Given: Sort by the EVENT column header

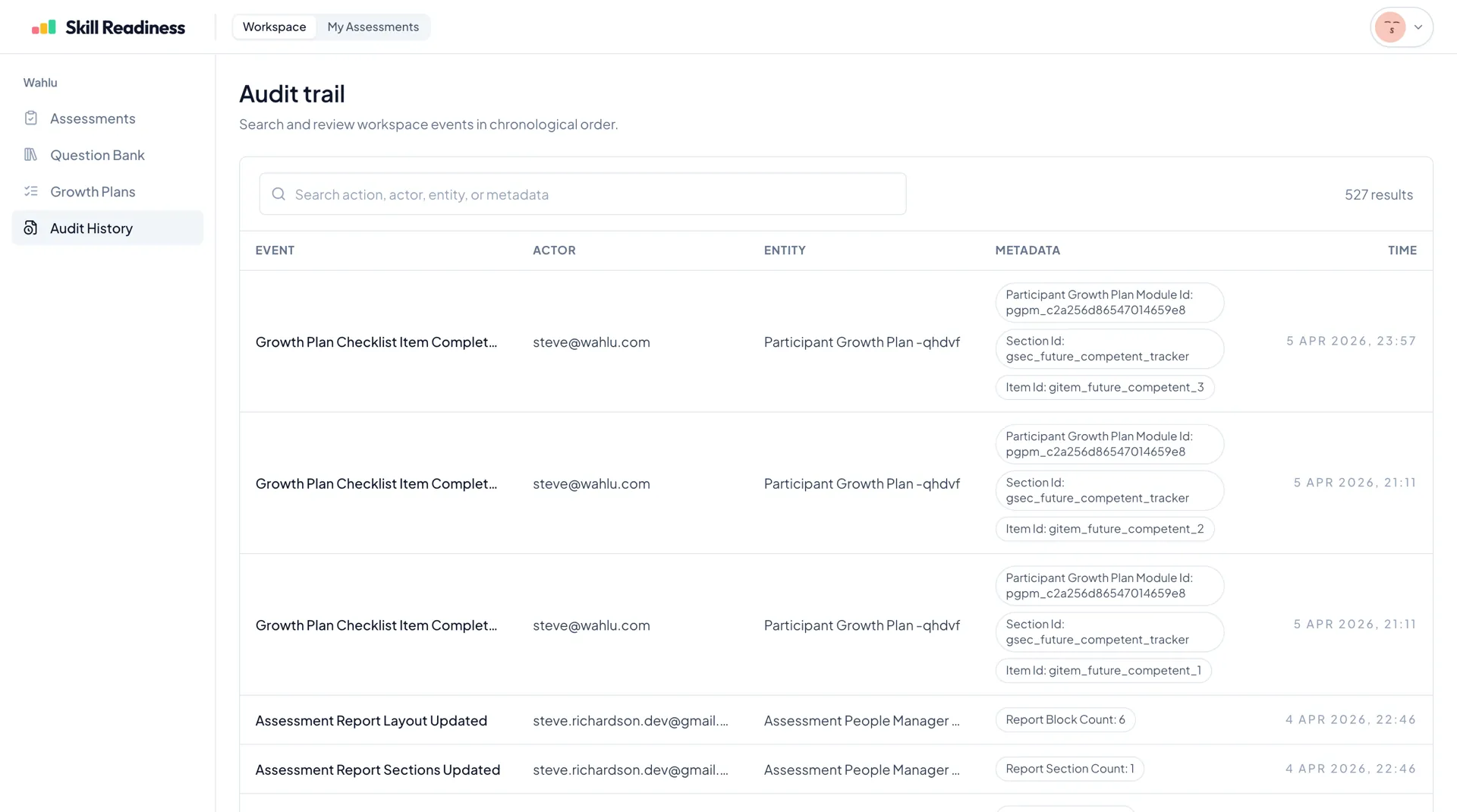Looking at the screenshot, I should [x=275, y=250].
